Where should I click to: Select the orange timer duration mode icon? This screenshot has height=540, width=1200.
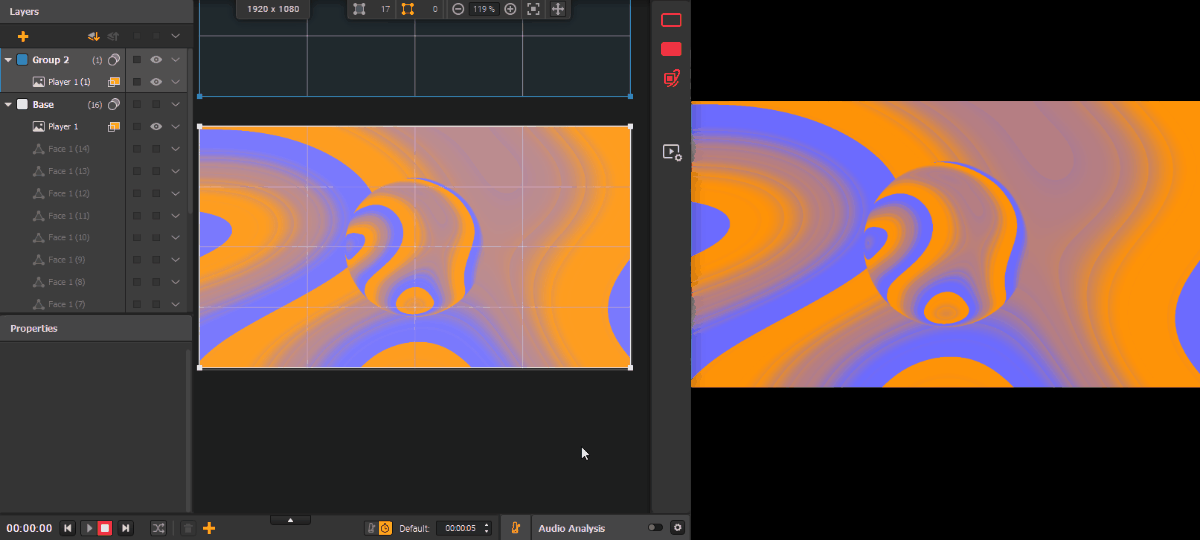[x=386, y=528]
